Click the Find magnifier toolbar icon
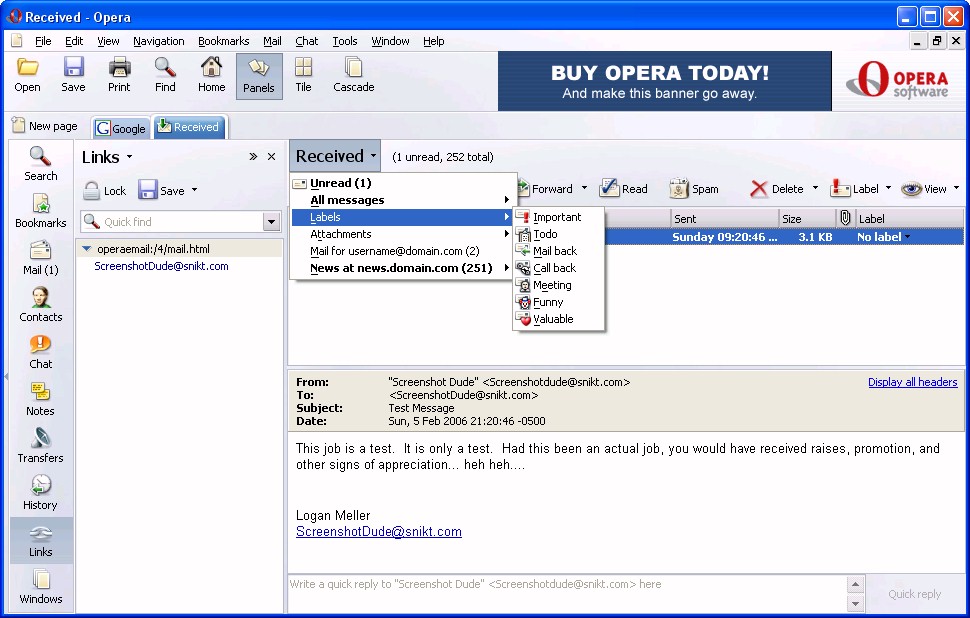The height and width of the screenshot is (618, 970). click(165, 67)
